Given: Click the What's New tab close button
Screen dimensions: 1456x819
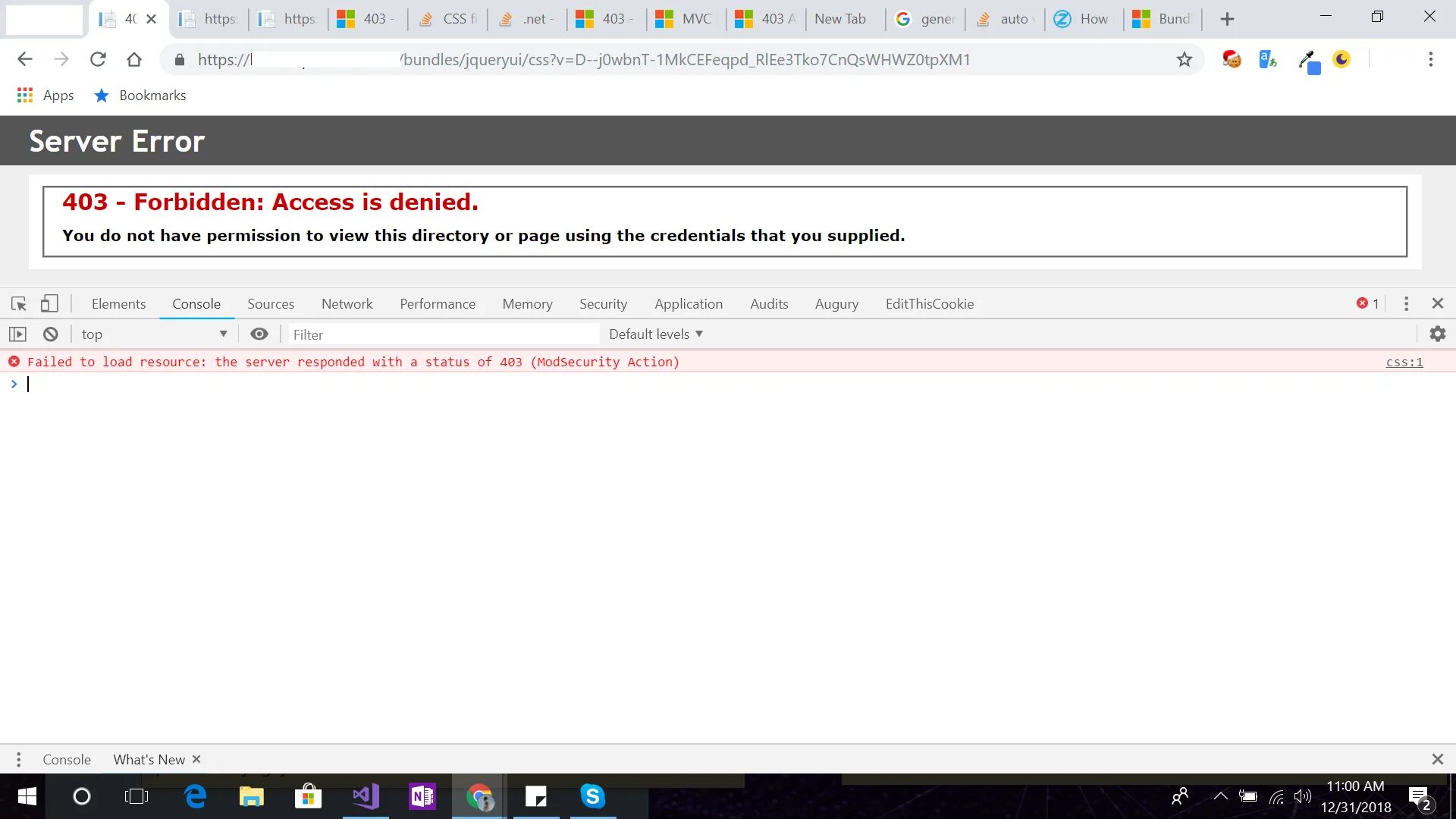Looking at the screenshot, I should 197,759.
